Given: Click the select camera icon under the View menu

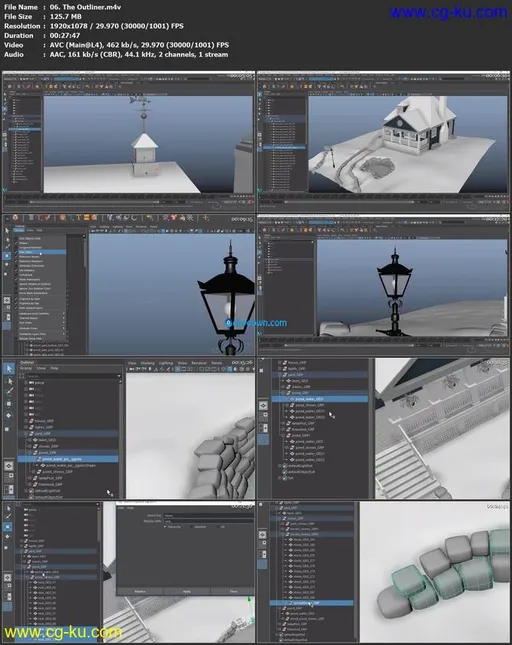Looking at the screenshot, I should pos(132,369).
